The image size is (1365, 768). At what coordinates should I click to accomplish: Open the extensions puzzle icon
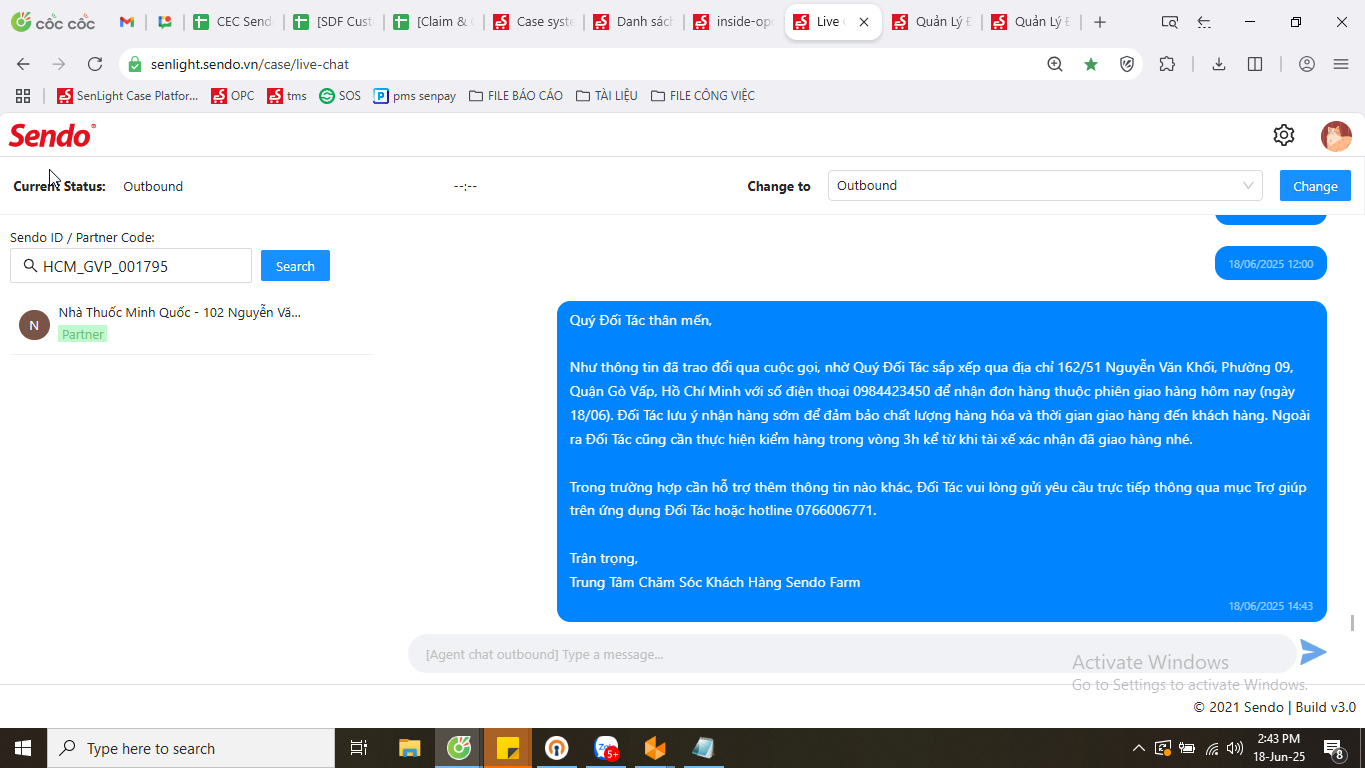(1167, 64)
